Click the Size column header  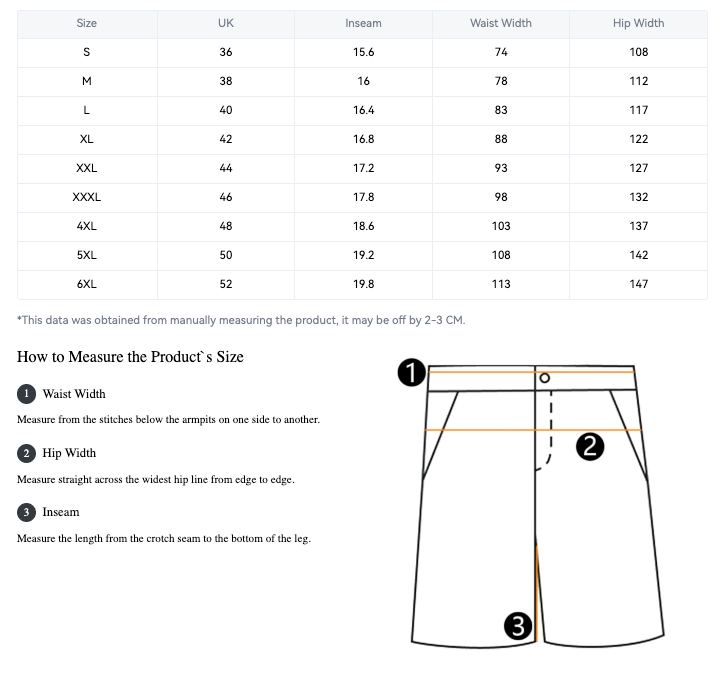tap(87, 23)
